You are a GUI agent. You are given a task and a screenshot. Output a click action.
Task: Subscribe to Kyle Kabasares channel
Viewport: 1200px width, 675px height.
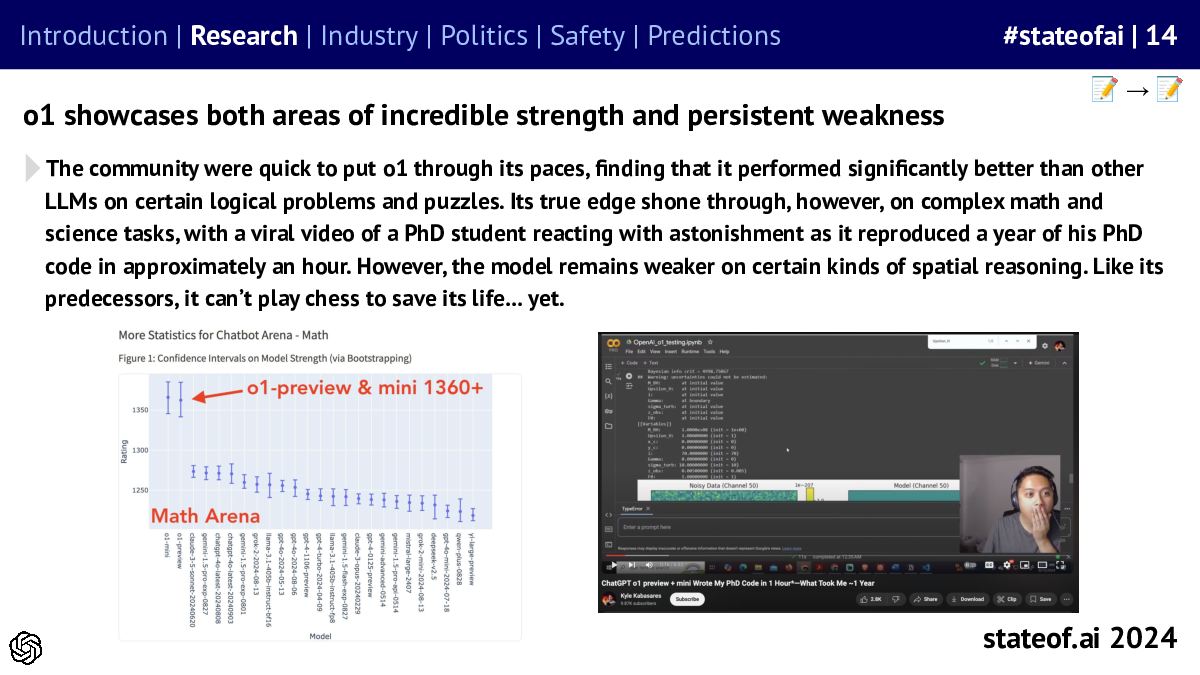pos(687,599)
